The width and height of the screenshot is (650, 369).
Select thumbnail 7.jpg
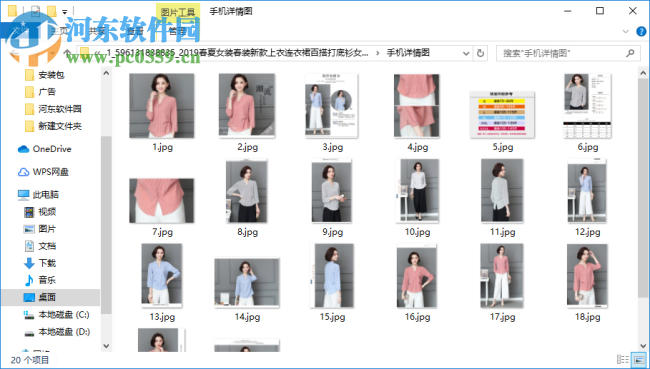tap(162, 201)
